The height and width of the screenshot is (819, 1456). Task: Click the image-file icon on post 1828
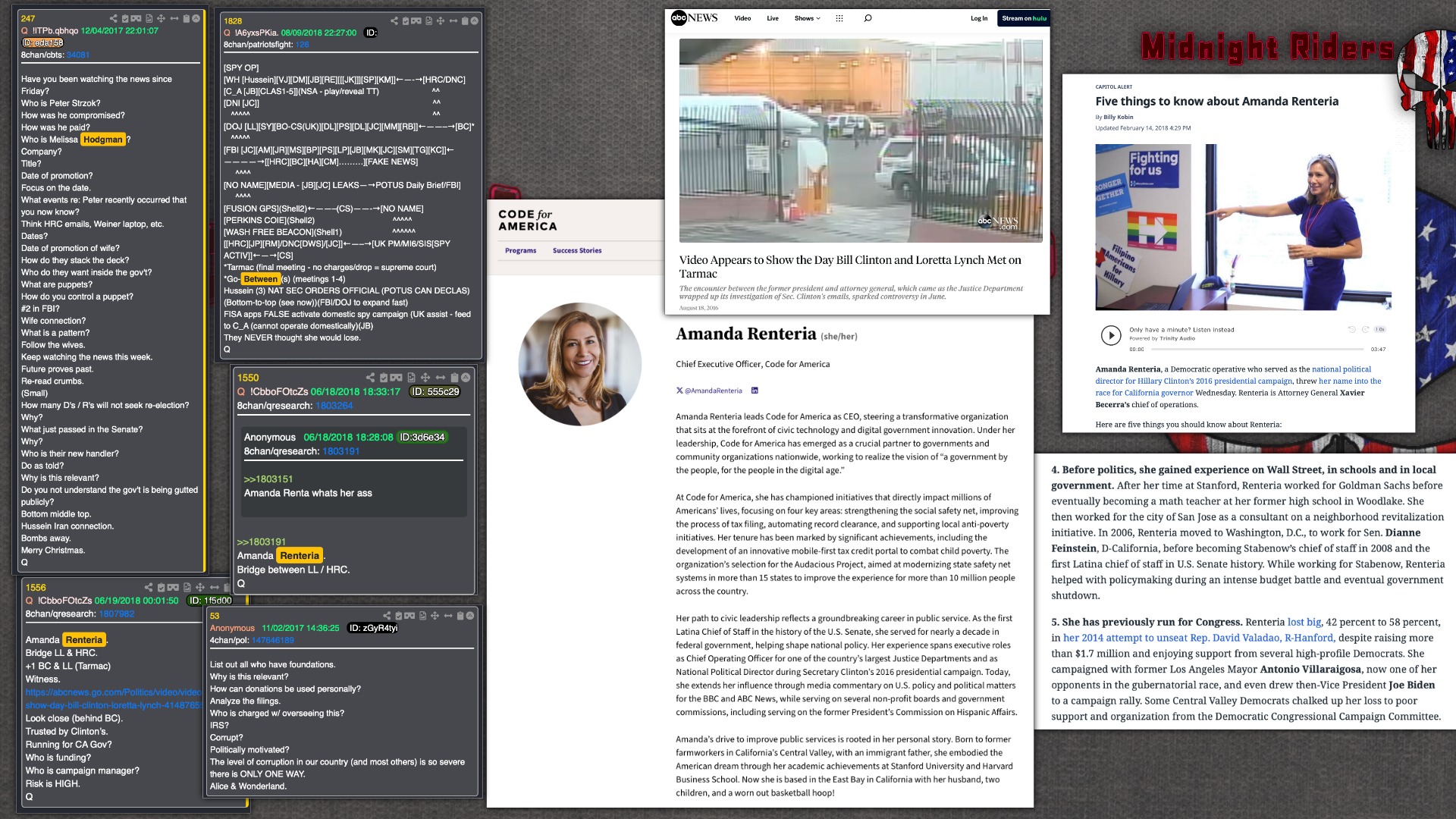[x=429, y=20]
